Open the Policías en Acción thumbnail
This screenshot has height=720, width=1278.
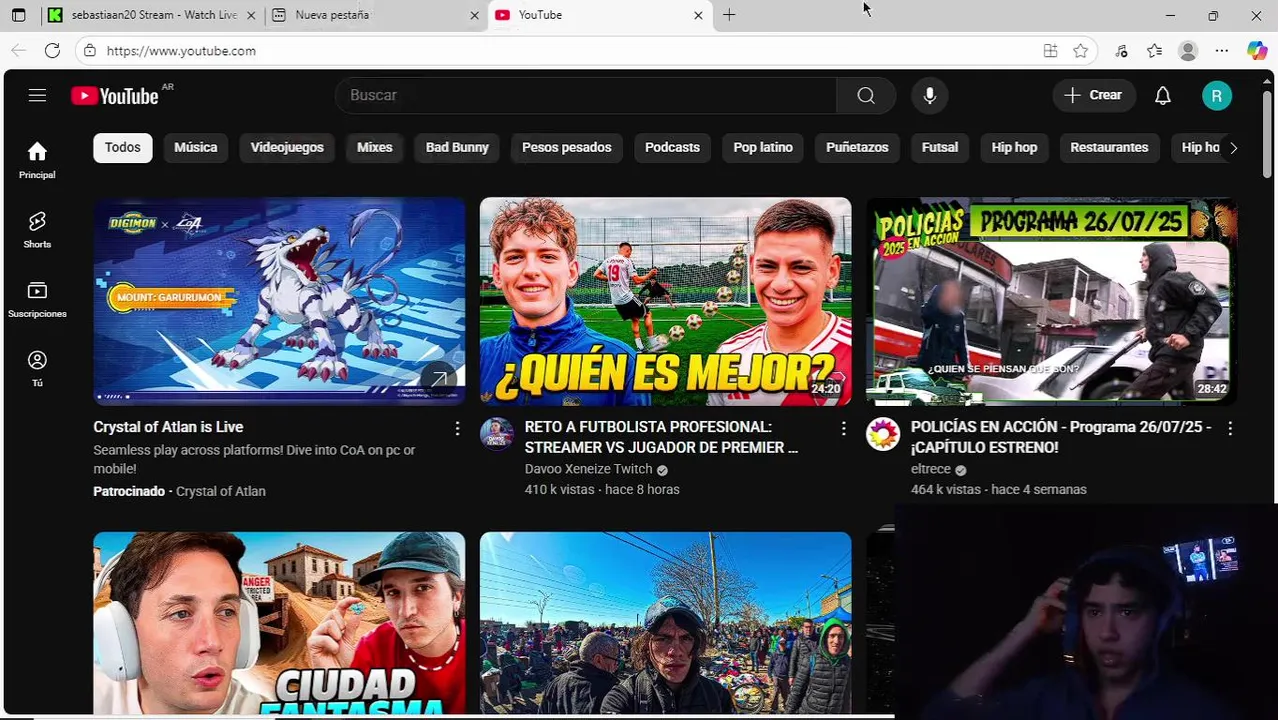pyautogui.click(x=1051, y=301)
